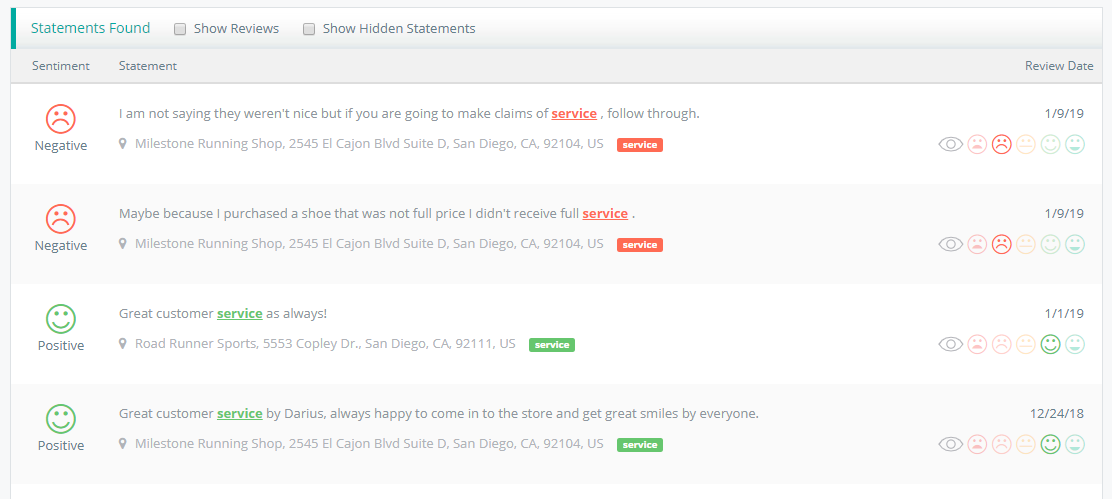Set neutral face on 'as always!' row
Screen dimensions: 1112x499
[x=1025, y=344]
